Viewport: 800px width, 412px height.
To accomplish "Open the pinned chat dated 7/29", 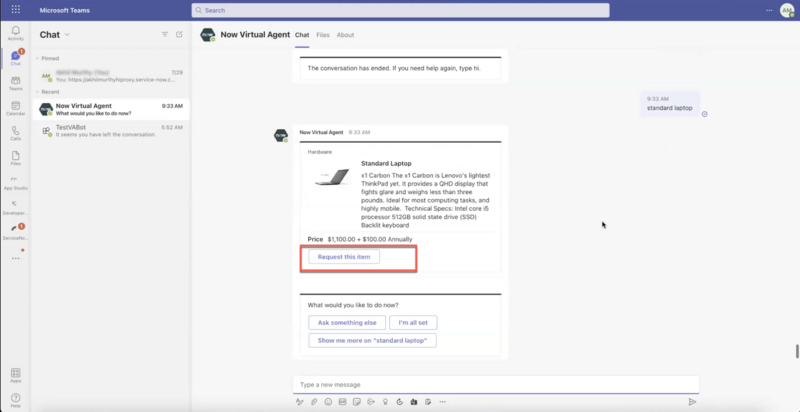I will tap(111, 76).
